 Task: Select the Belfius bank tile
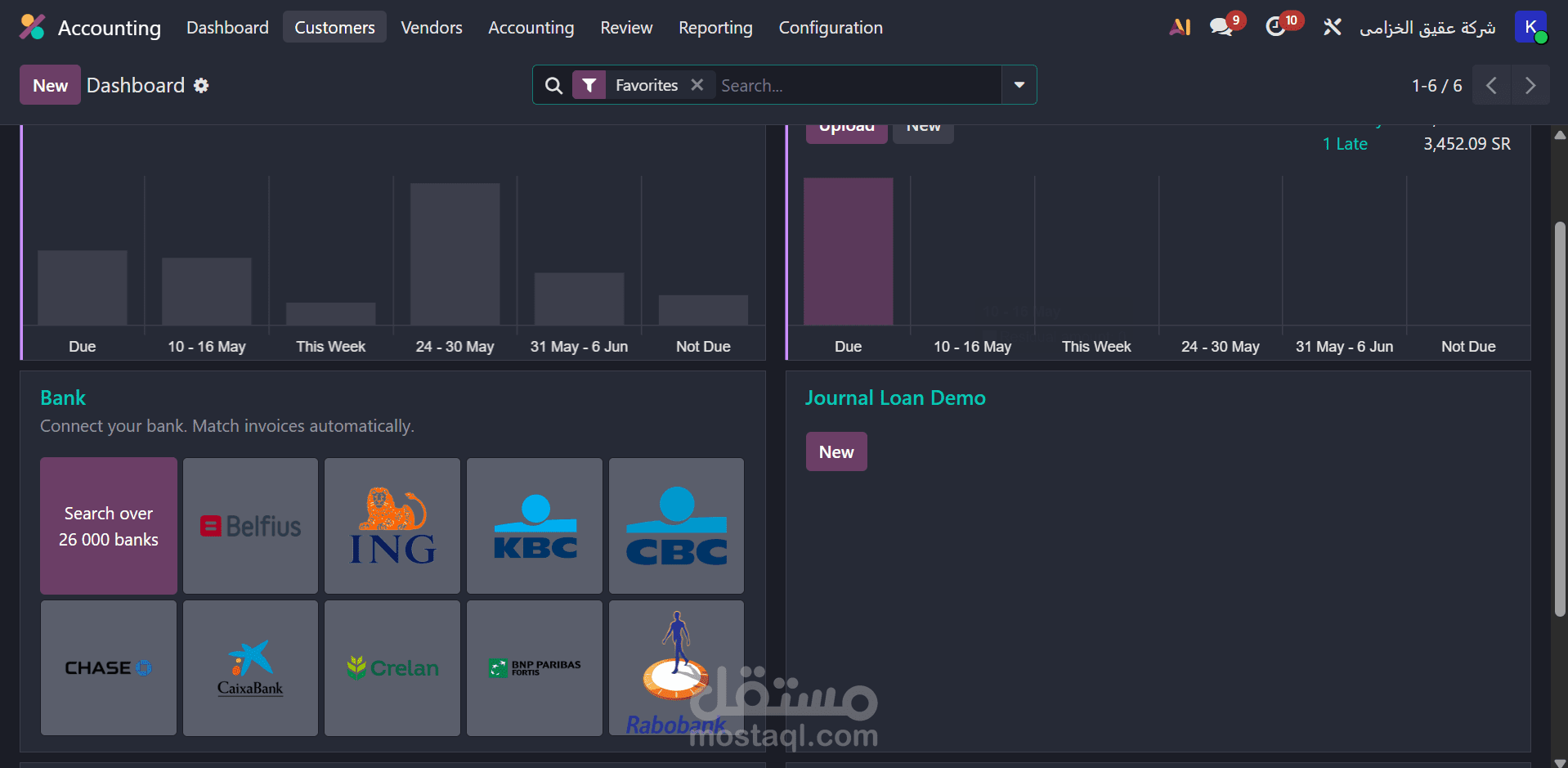tap(250, 526)
